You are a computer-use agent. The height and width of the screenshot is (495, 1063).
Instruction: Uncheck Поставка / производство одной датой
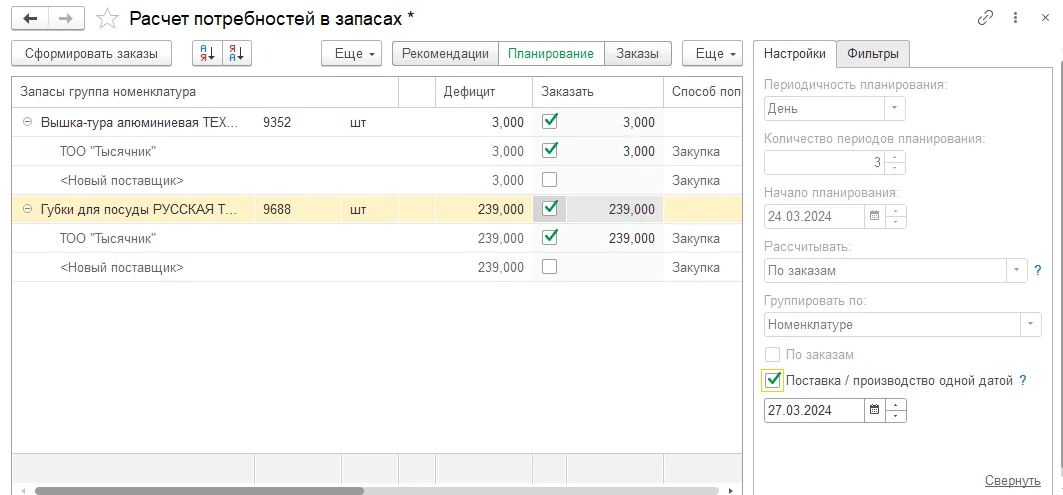773,380
